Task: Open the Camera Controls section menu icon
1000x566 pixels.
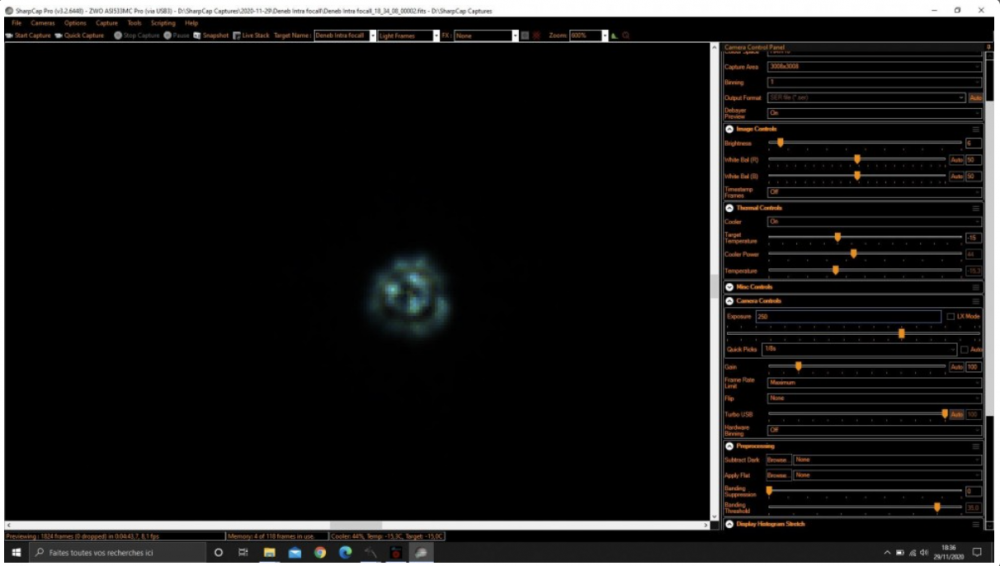Action: click(x=976, y=301)
